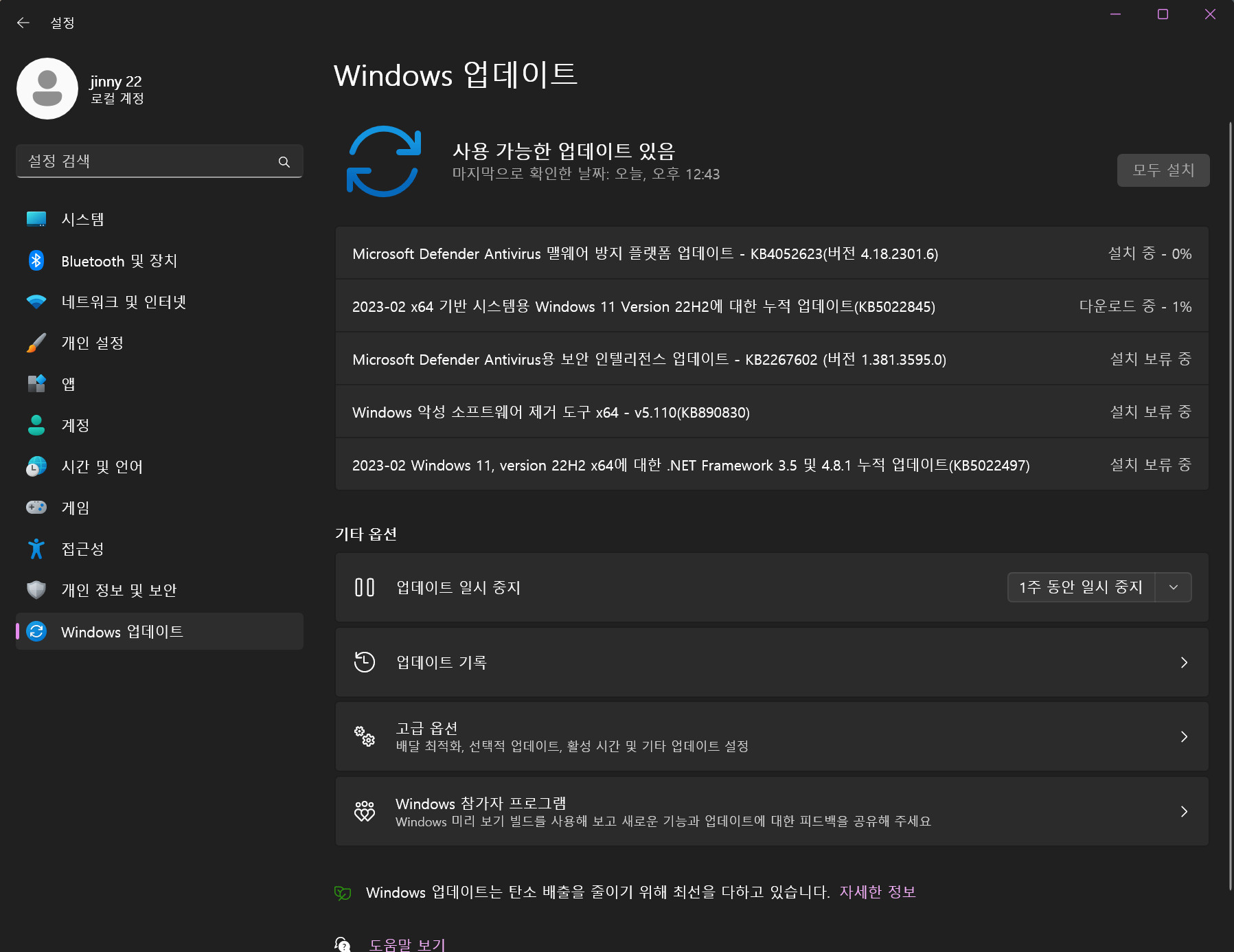Image resolution: width=1234 pixels, height=952 pixels.
Task: Click the KB890830 malicious software removal row
Action: pos(772,412)
